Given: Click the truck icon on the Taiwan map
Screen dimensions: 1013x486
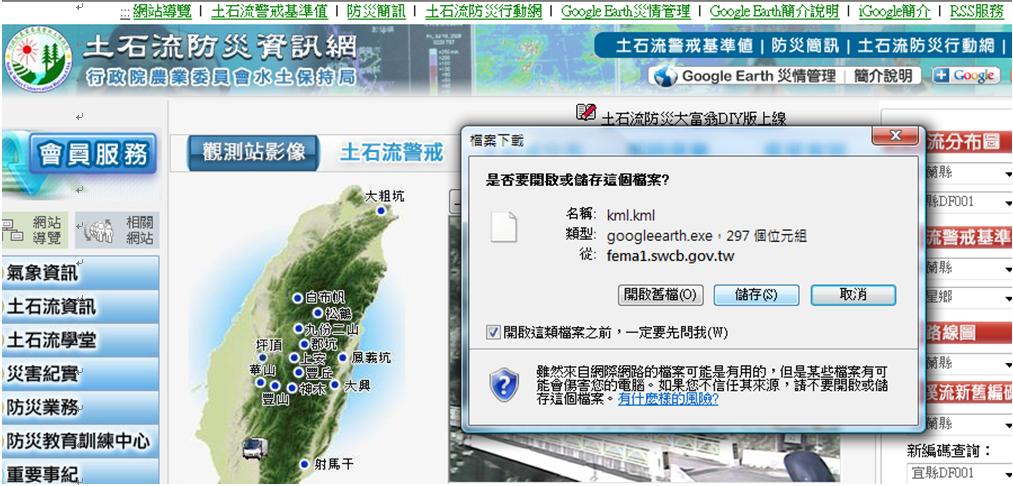Looking at the screenshot, I should pyautogui.click(x=255, y=448).
